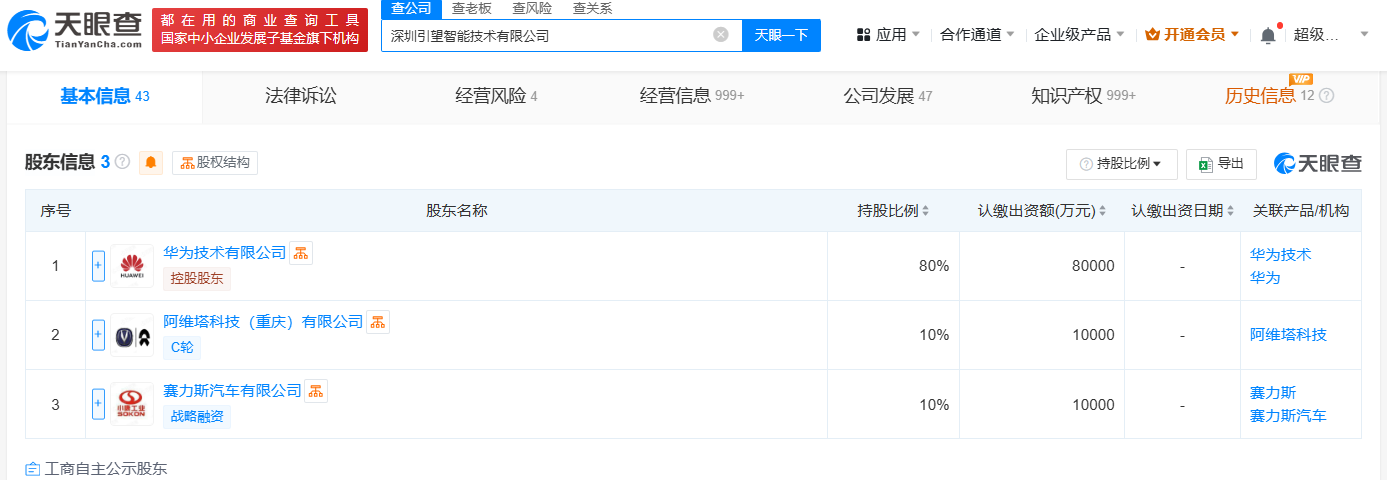The image size is (1387, 480).
Task: Open shareholder link 阿维塔科技（重庆）有限公司
Action: pyautogui.click(x=263, y=321)
